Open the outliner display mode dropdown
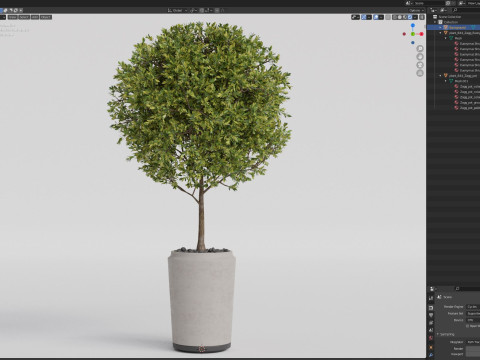Image resolution: width=480 pixels, height=360 pixels. (444, 10)
